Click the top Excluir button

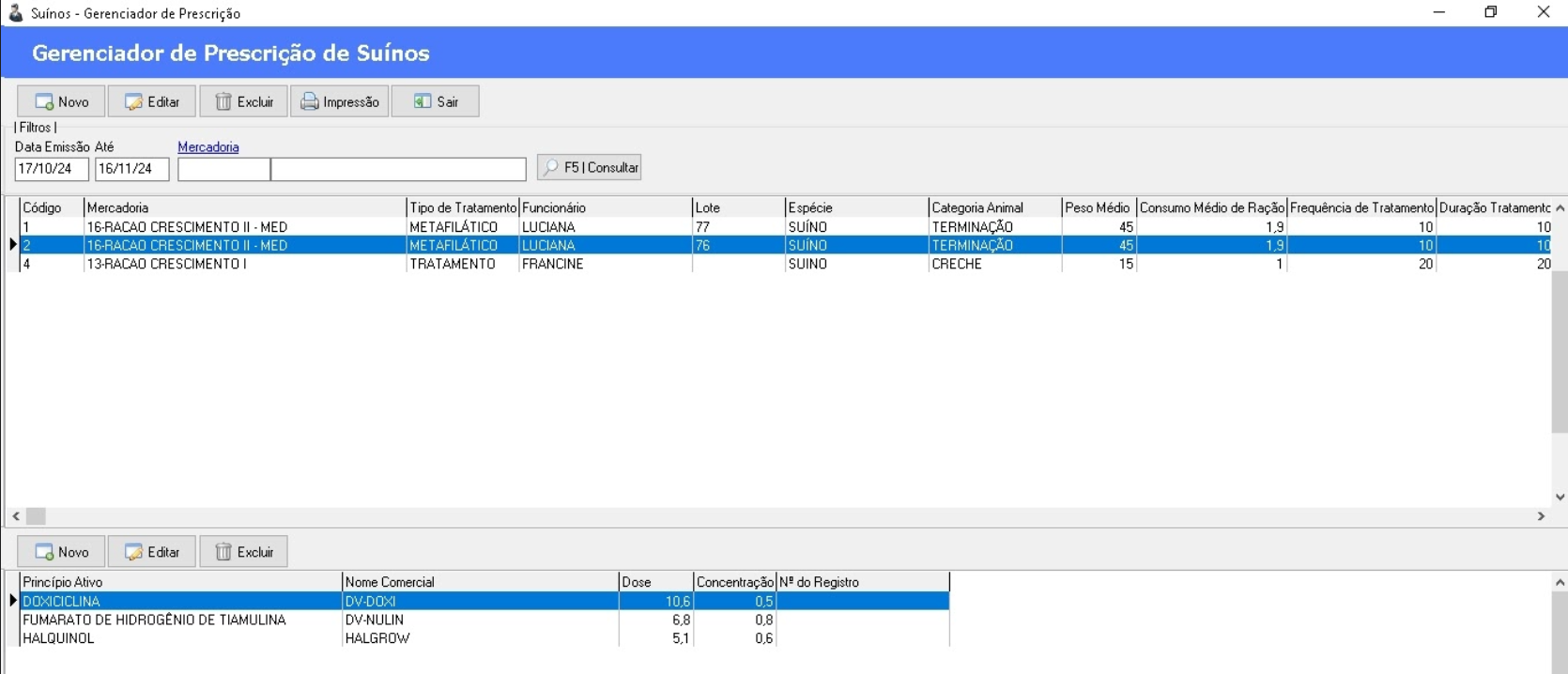pos(244,101)
